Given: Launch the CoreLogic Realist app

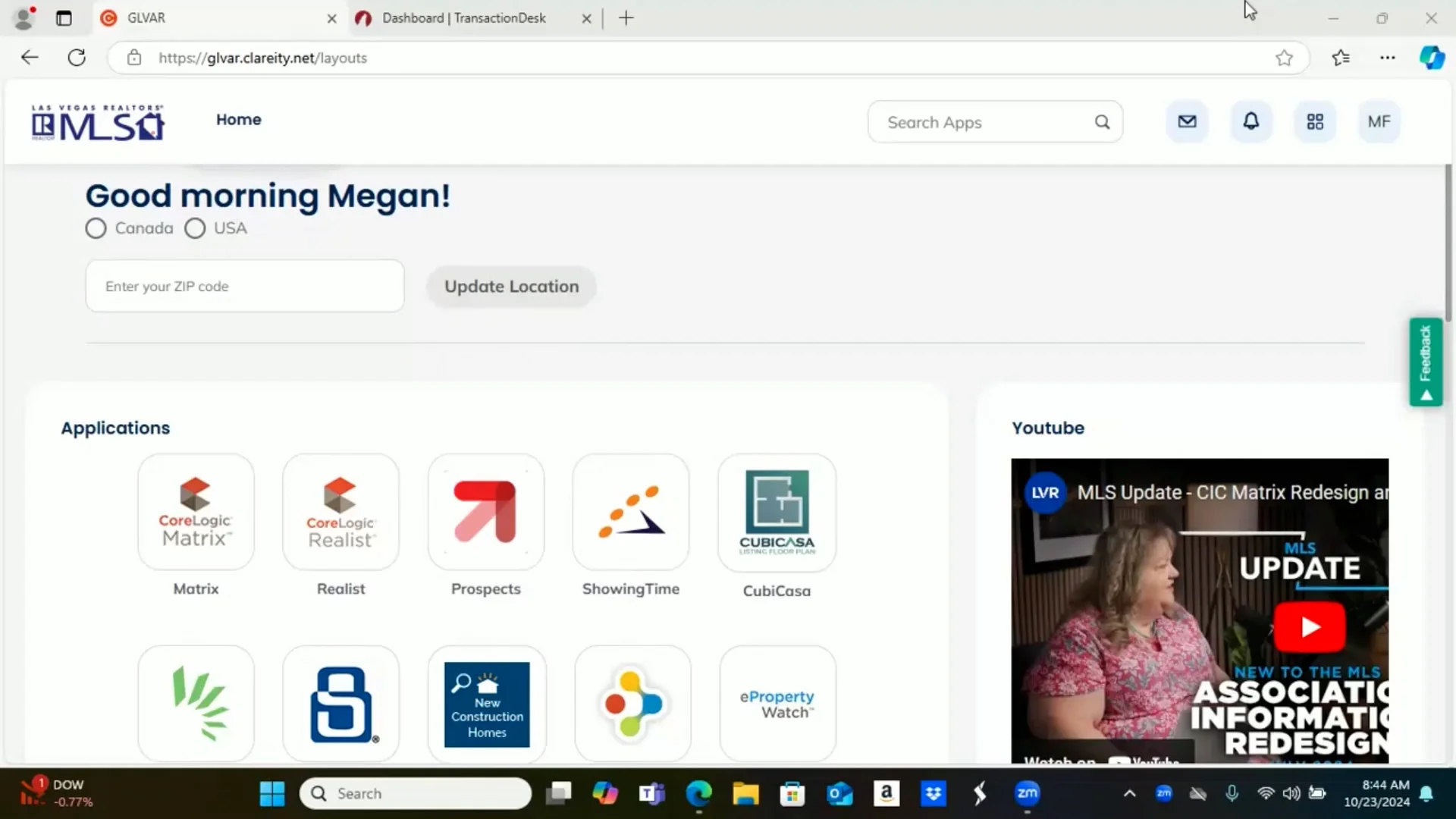Looking at the screenshot, I should [x=340, y=512].
